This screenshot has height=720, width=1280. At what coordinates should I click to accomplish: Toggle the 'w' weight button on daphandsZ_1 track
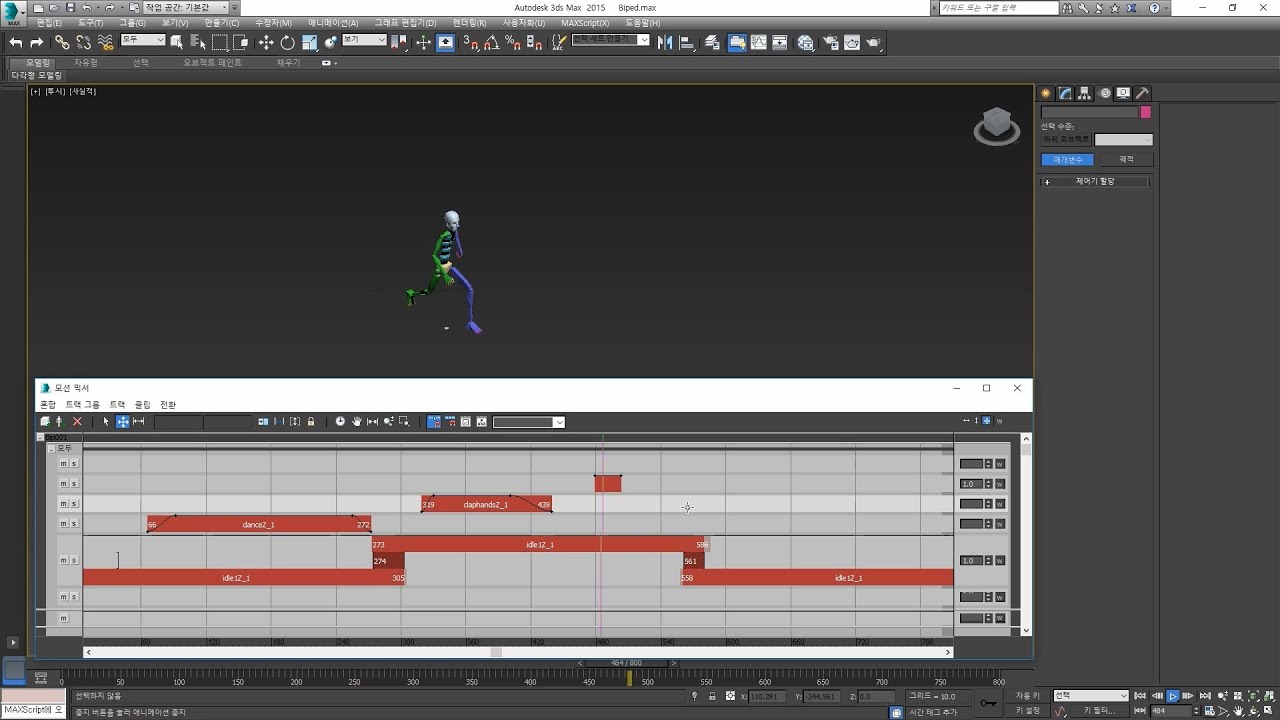[x=999, y=504]
